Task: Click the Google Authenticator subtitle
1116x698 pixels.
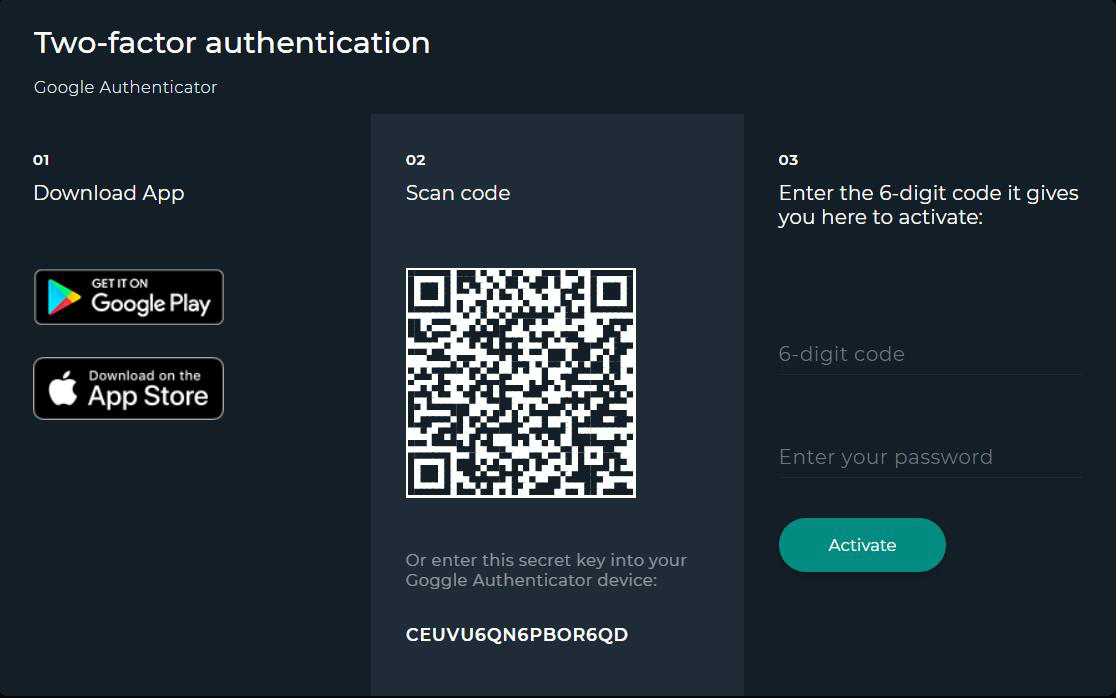Action: [x=125, y=87]
